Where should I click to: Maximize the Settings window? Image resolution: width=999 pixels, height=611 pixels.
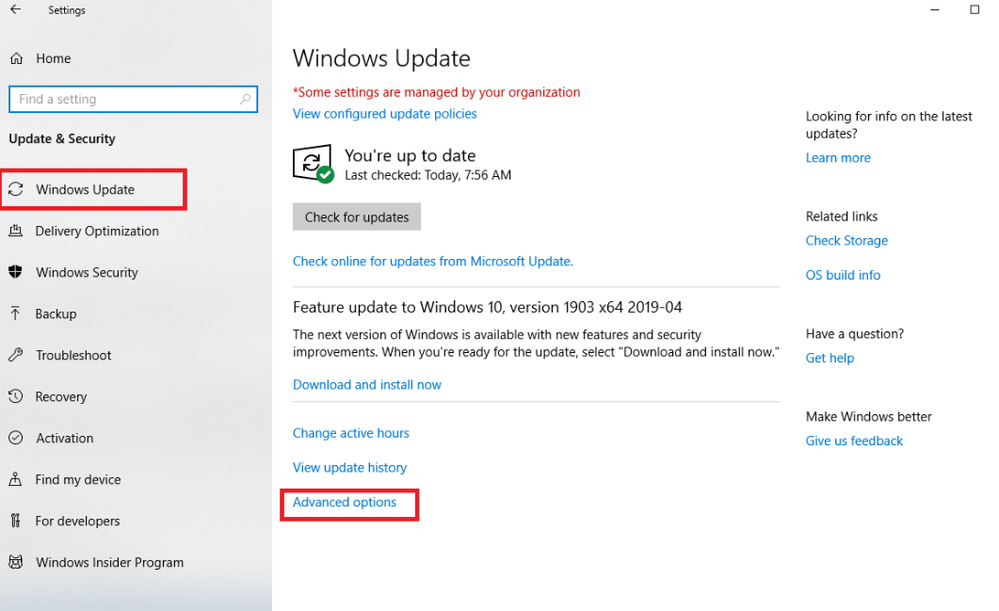tap(974, 10)
